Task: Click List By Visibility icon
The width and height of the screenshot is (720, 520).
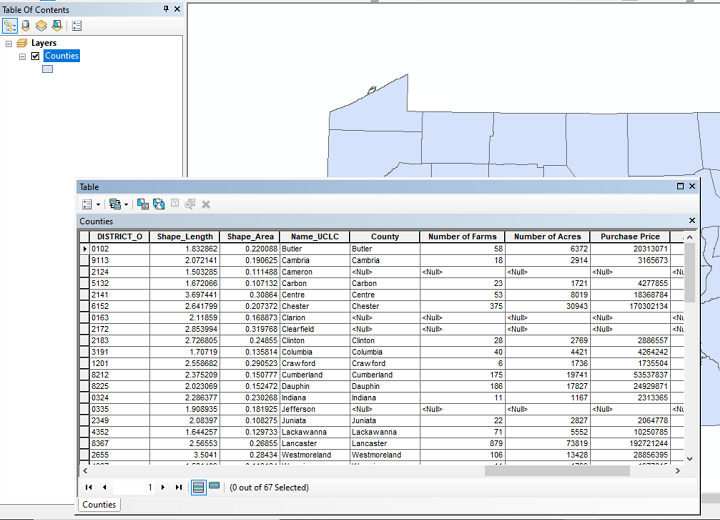Action: tap(40, 25)
